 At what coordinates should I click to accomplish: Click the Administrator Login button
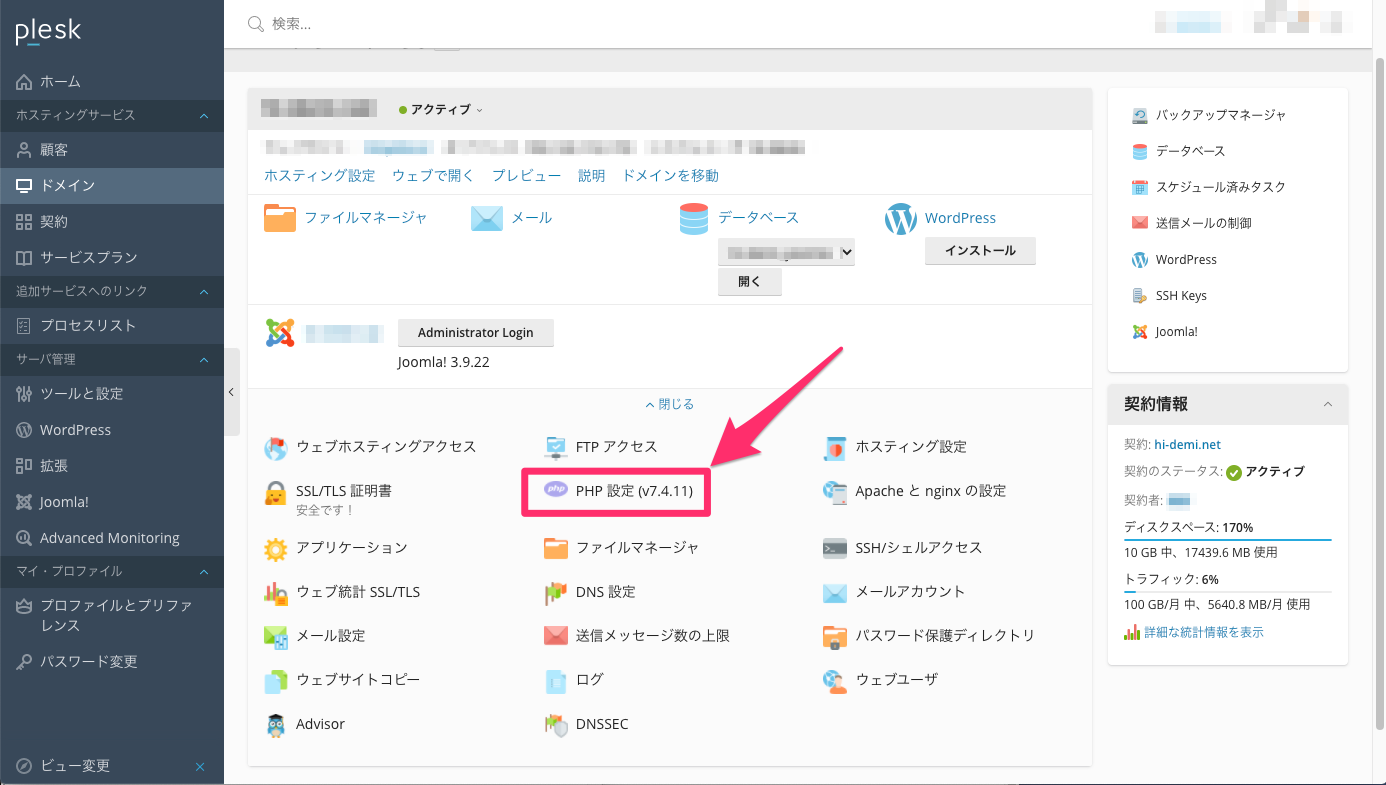(475, 332)
